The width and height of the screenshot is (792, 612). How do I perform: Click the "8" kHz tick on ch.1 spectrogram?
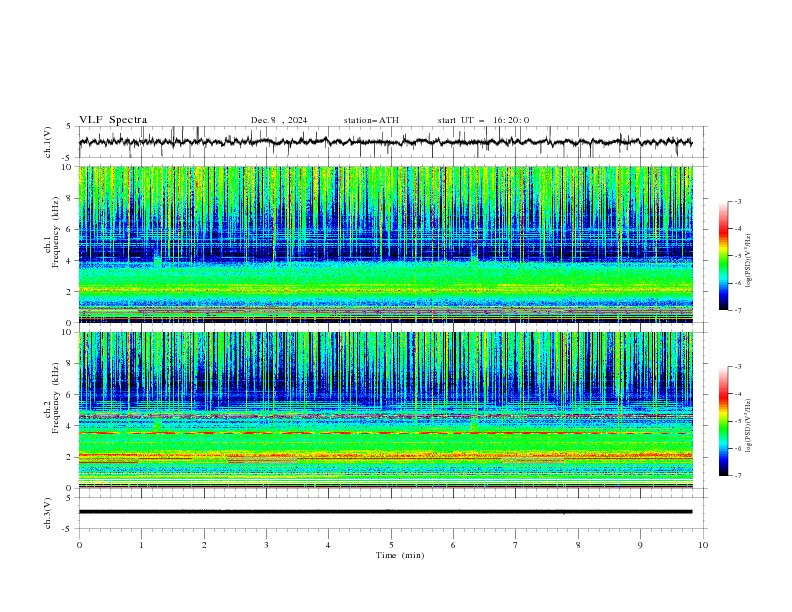tap(70, 198)
